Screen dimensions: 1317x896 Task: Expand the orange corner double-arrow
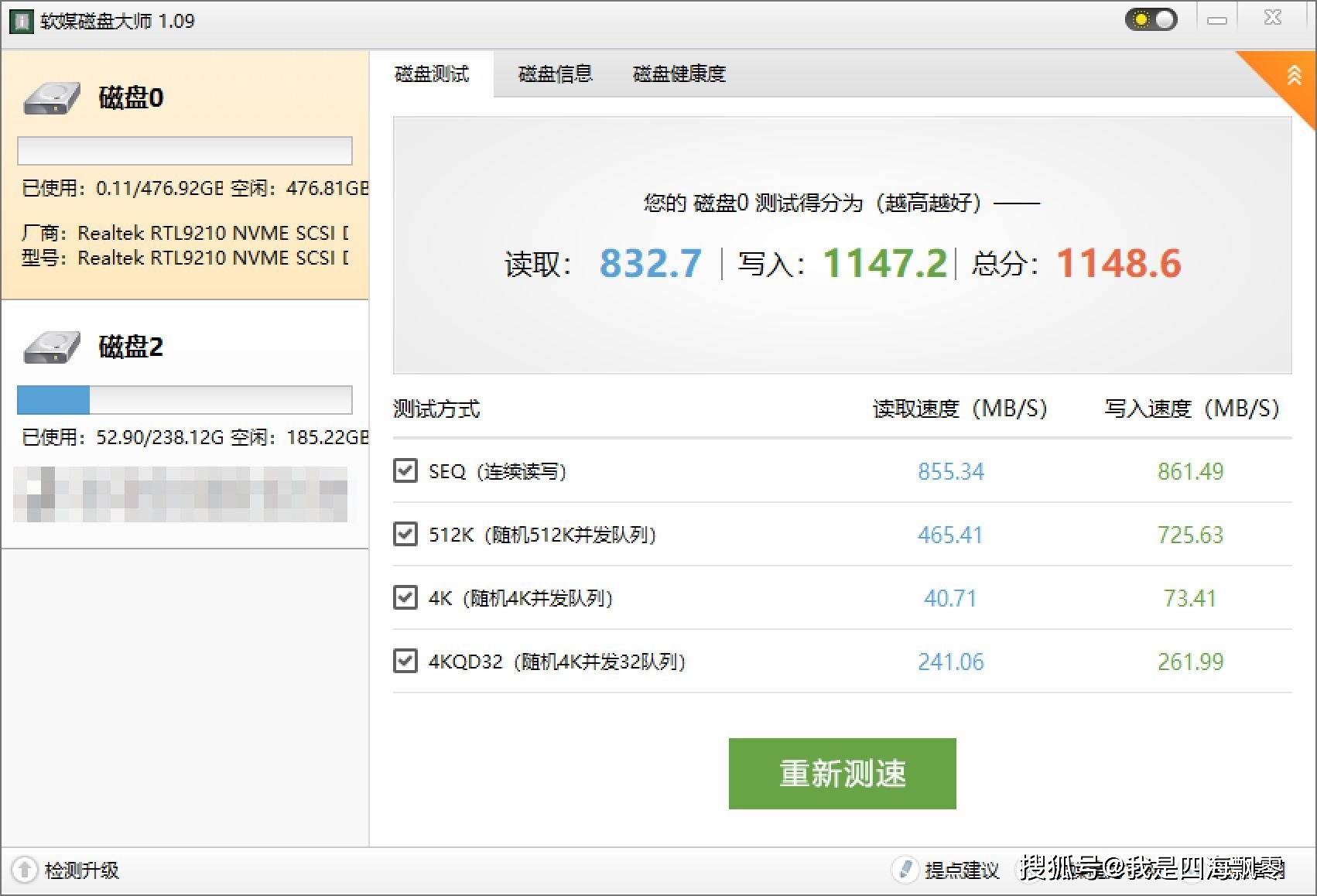tap(1294, 76)
